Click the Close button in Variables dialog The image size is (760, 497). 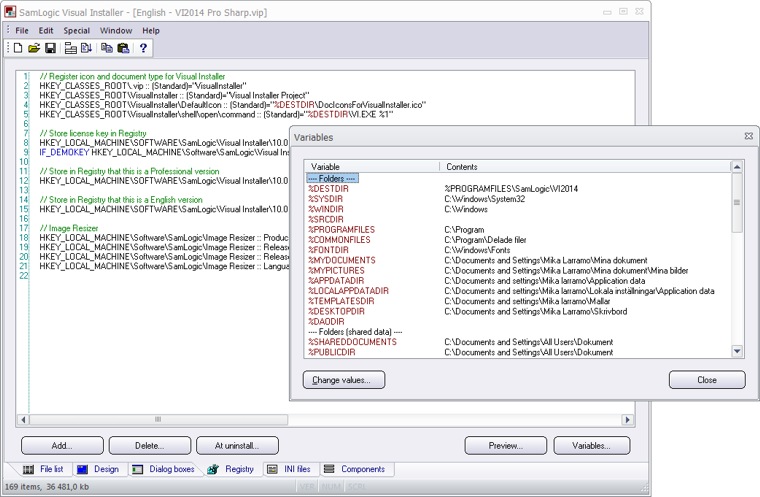pos(707,380)
